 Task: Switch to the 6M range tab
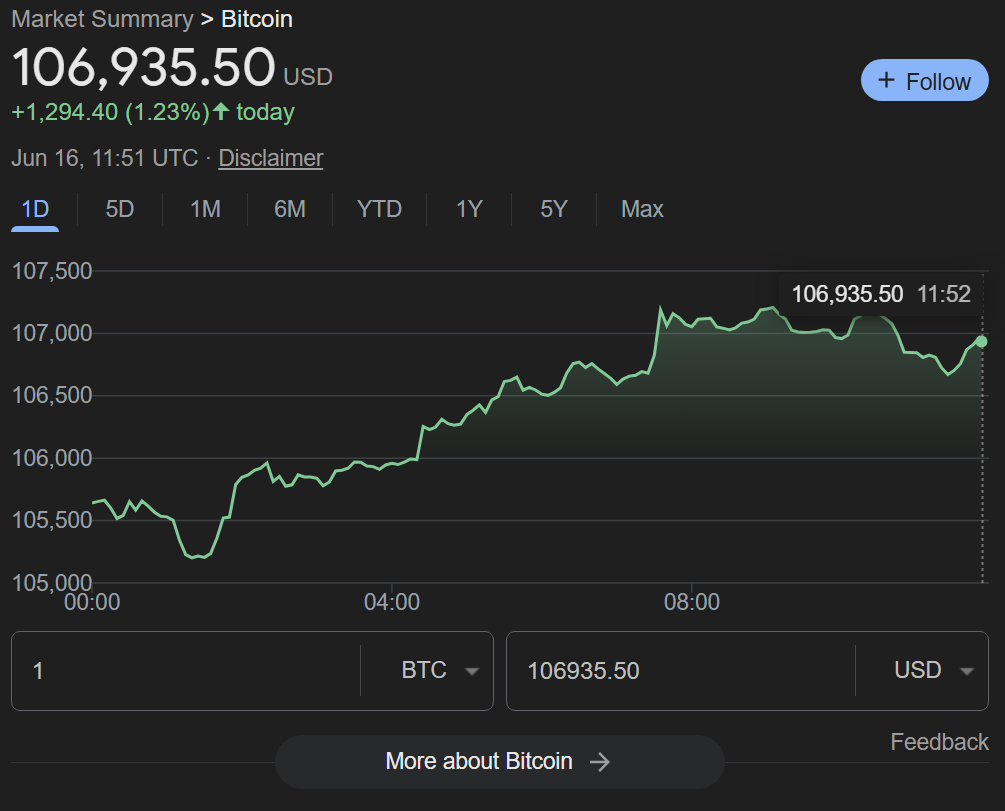(x=290, y=209)
